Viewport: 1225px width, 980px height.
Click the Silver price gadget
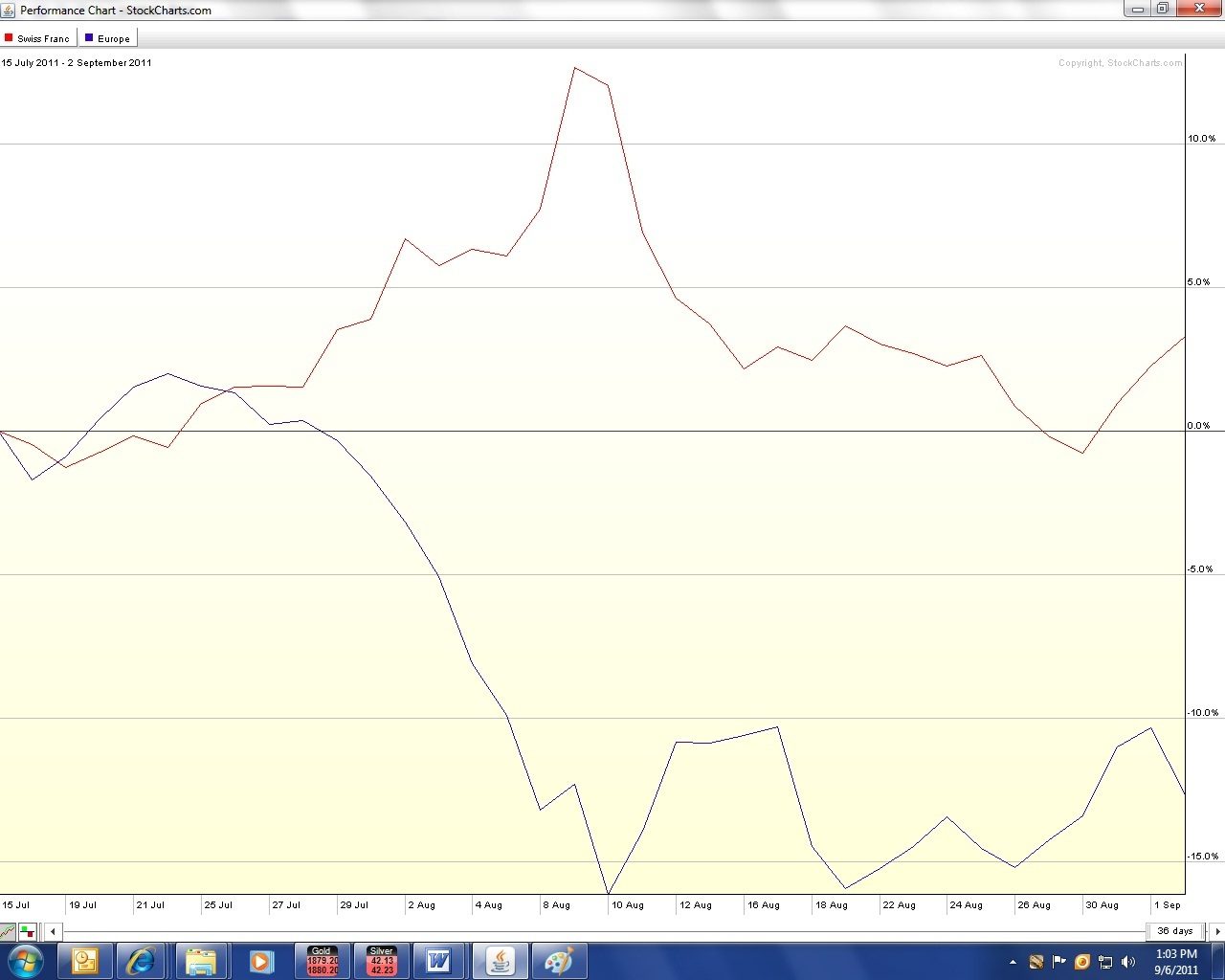381,961
